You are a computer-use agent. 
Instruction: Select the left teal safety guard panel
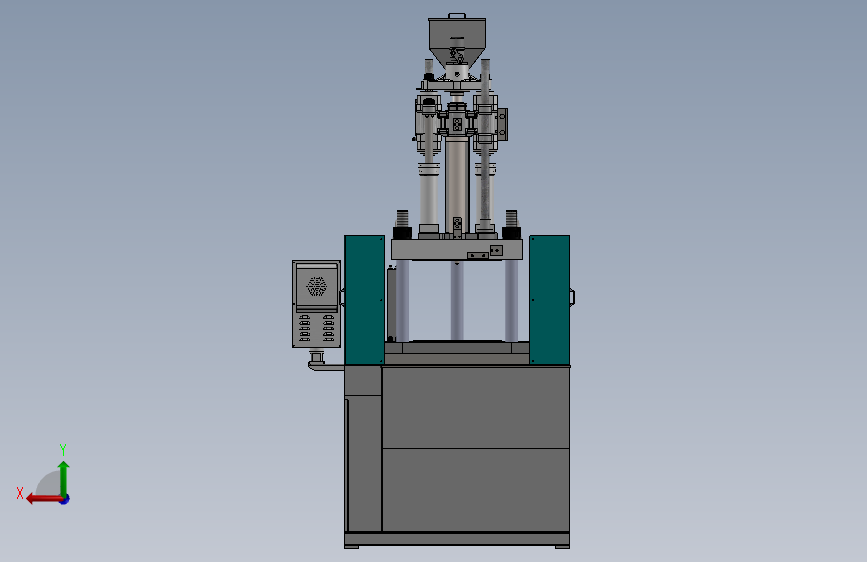(x=364, y=300)
